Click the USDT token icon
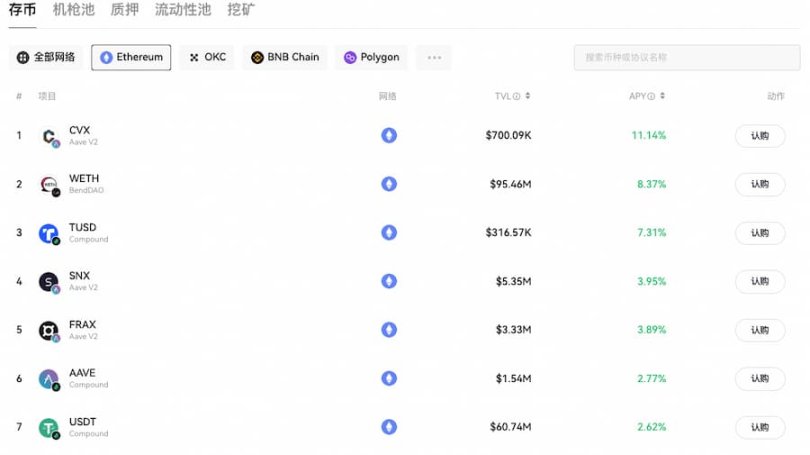 [49, 428]
